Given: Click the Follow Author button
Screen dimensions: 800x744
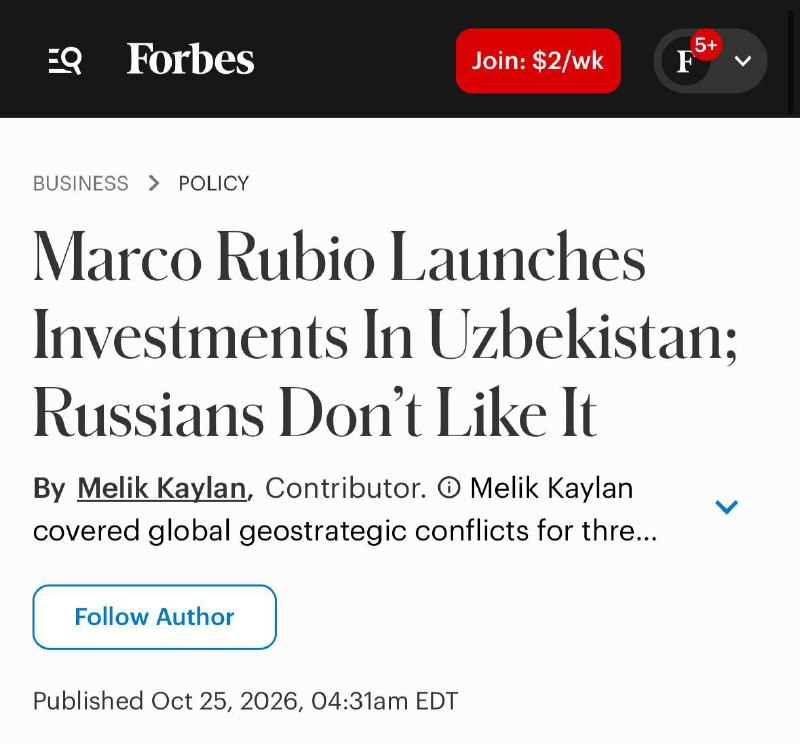Looking at the screenshot, I should 155,617.
